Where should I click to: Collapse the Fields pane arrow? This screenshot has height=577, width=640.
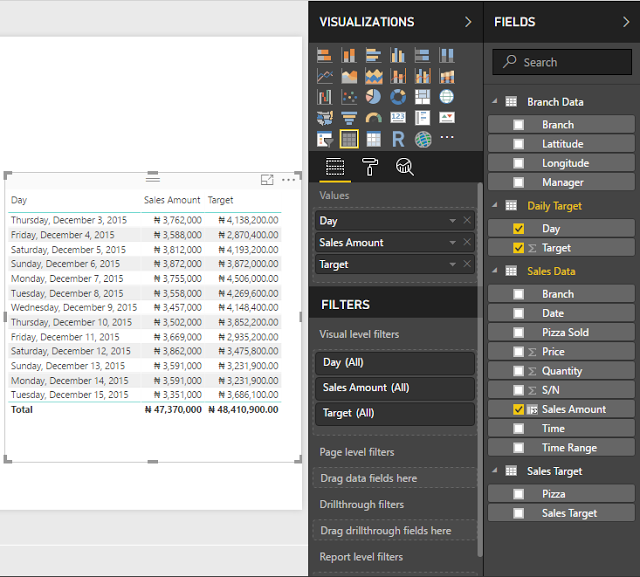pos(626,22)
